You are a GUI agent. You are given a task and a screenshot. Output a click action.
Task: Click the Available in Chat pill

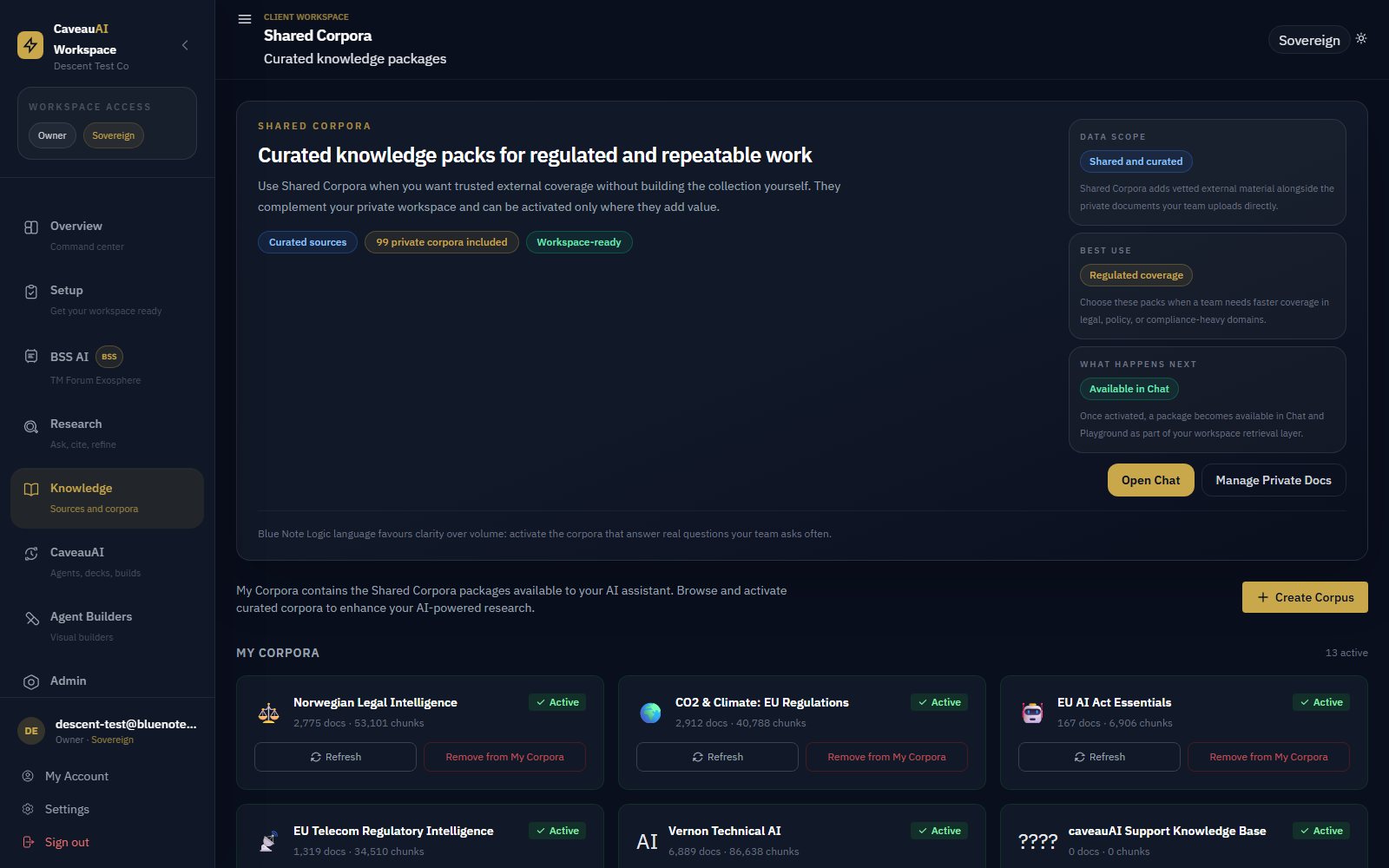(x=1129, y=389)
